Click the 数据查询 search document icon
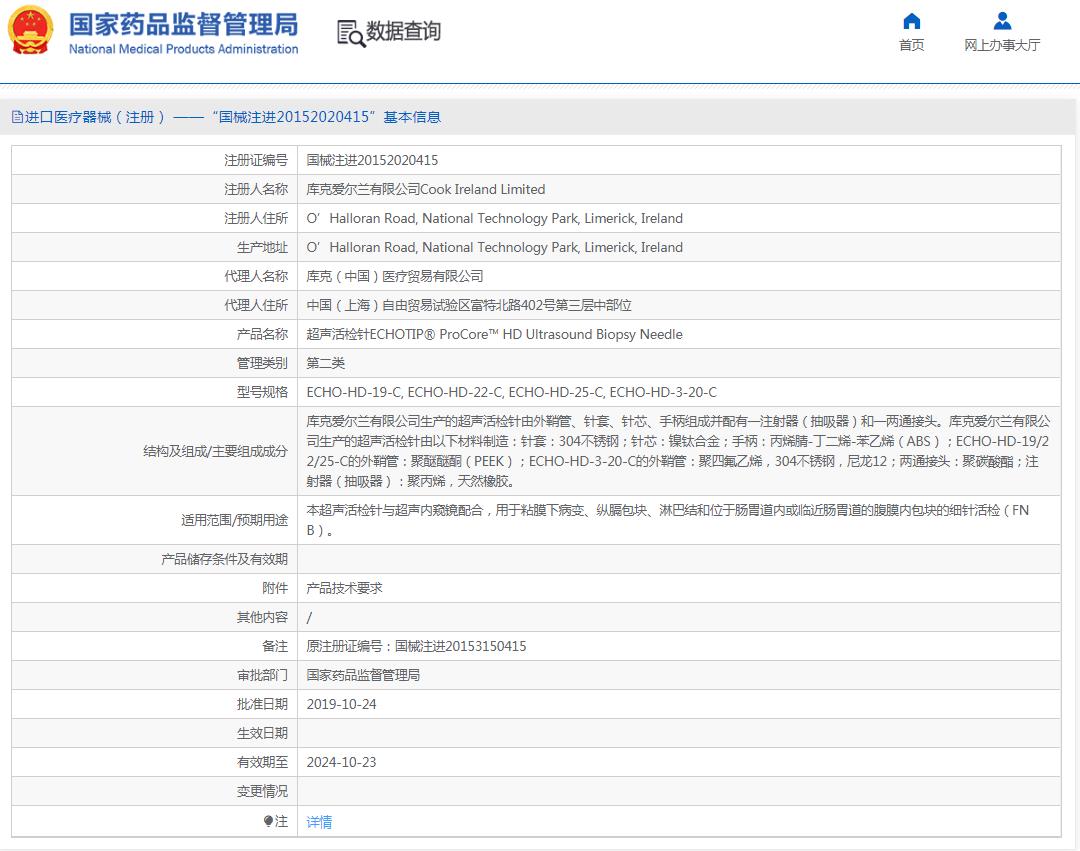Viewport: 1080px width, 851px height. pyautogui.click(x=351, y=33)
